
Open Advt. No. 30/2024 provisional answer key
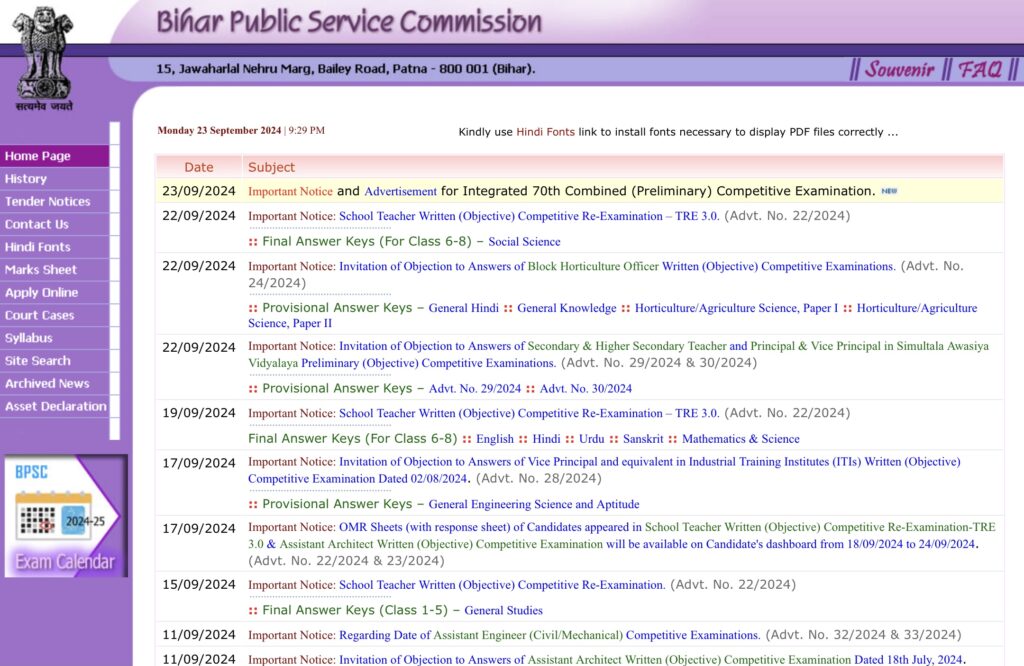point(586,388)
